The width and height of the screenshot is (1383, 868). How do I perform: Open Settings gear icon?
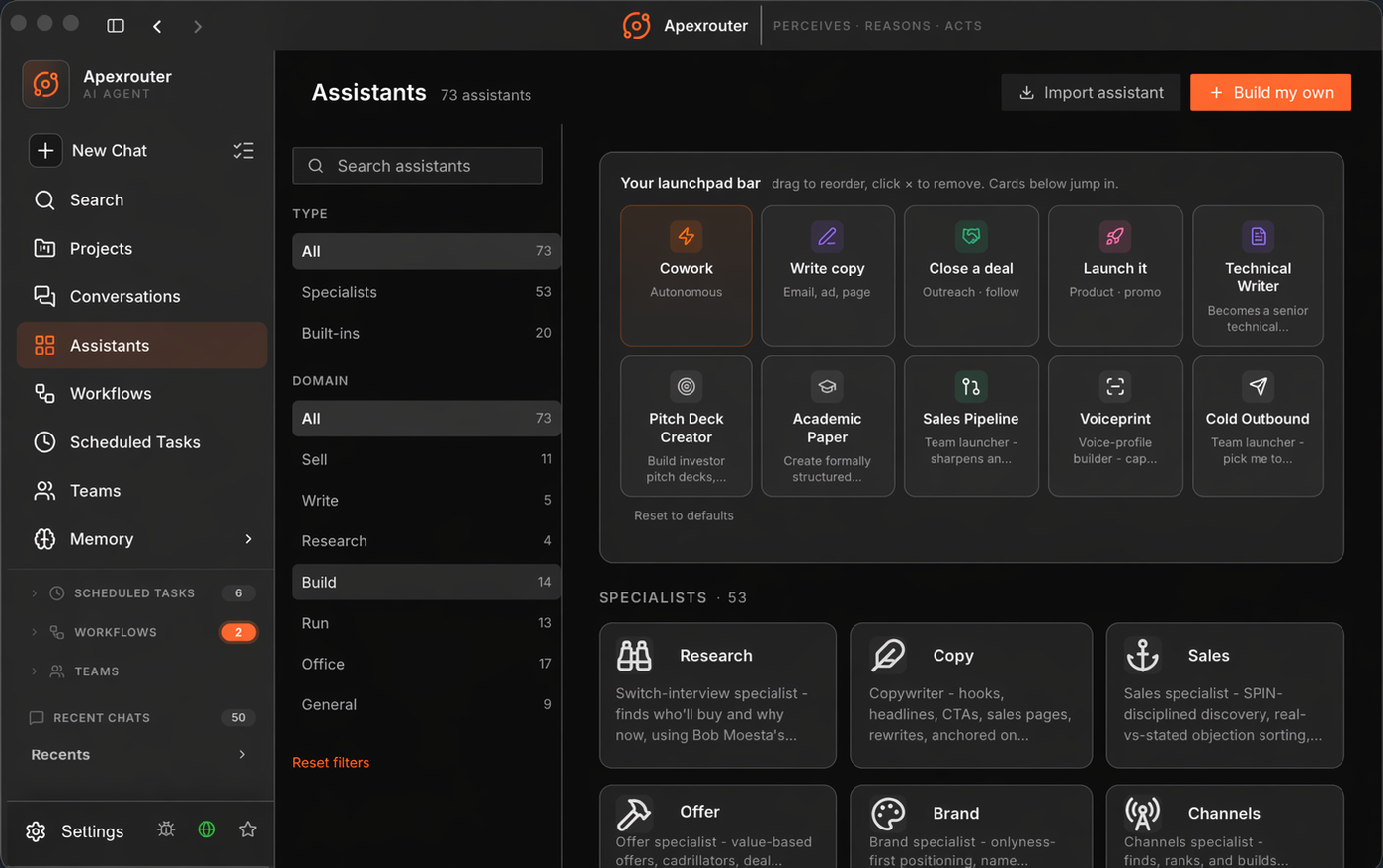coord(36,831)
